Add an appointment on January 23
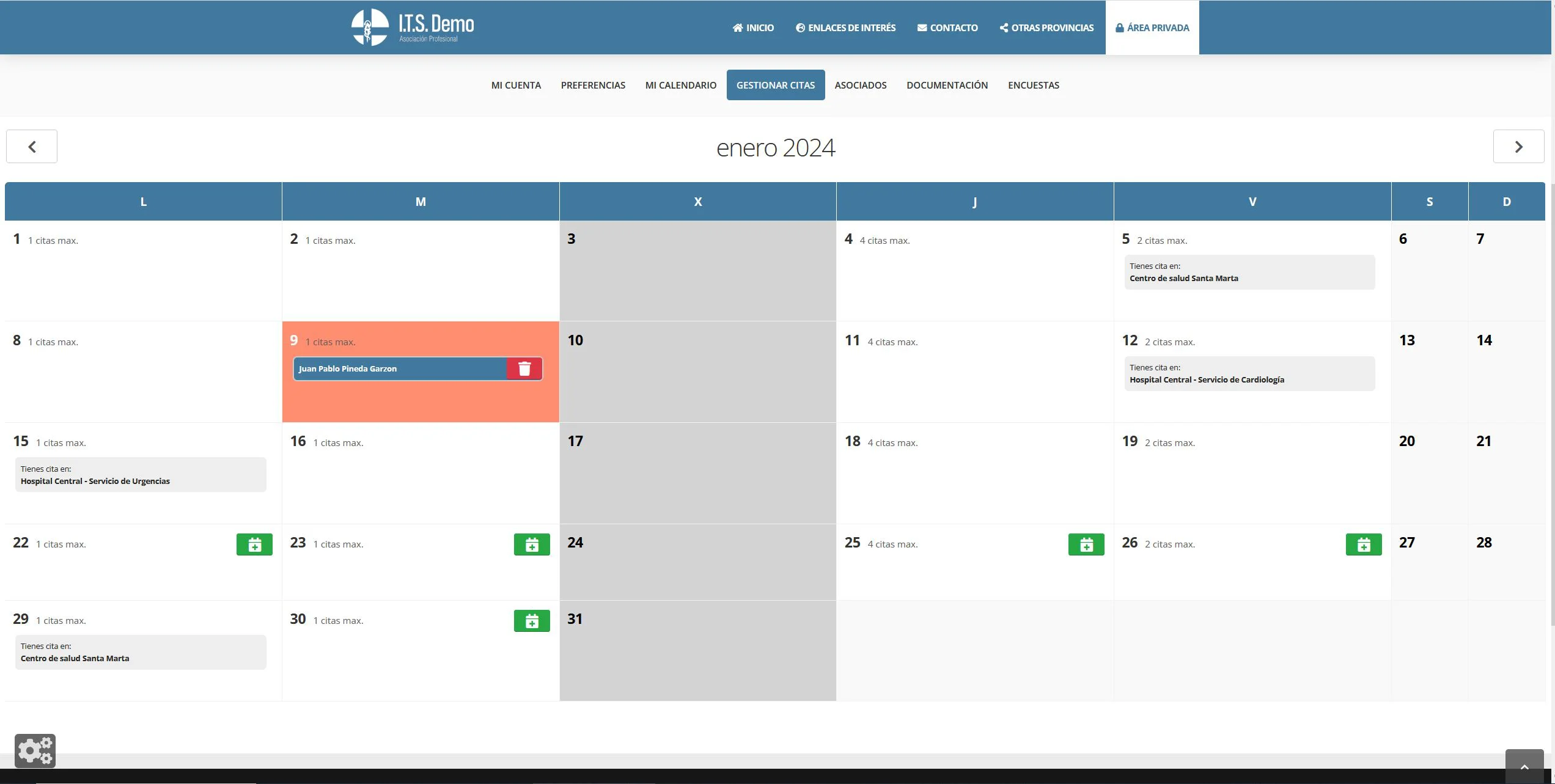Screen dimensions: 1555x784 [x=532, y=544]
